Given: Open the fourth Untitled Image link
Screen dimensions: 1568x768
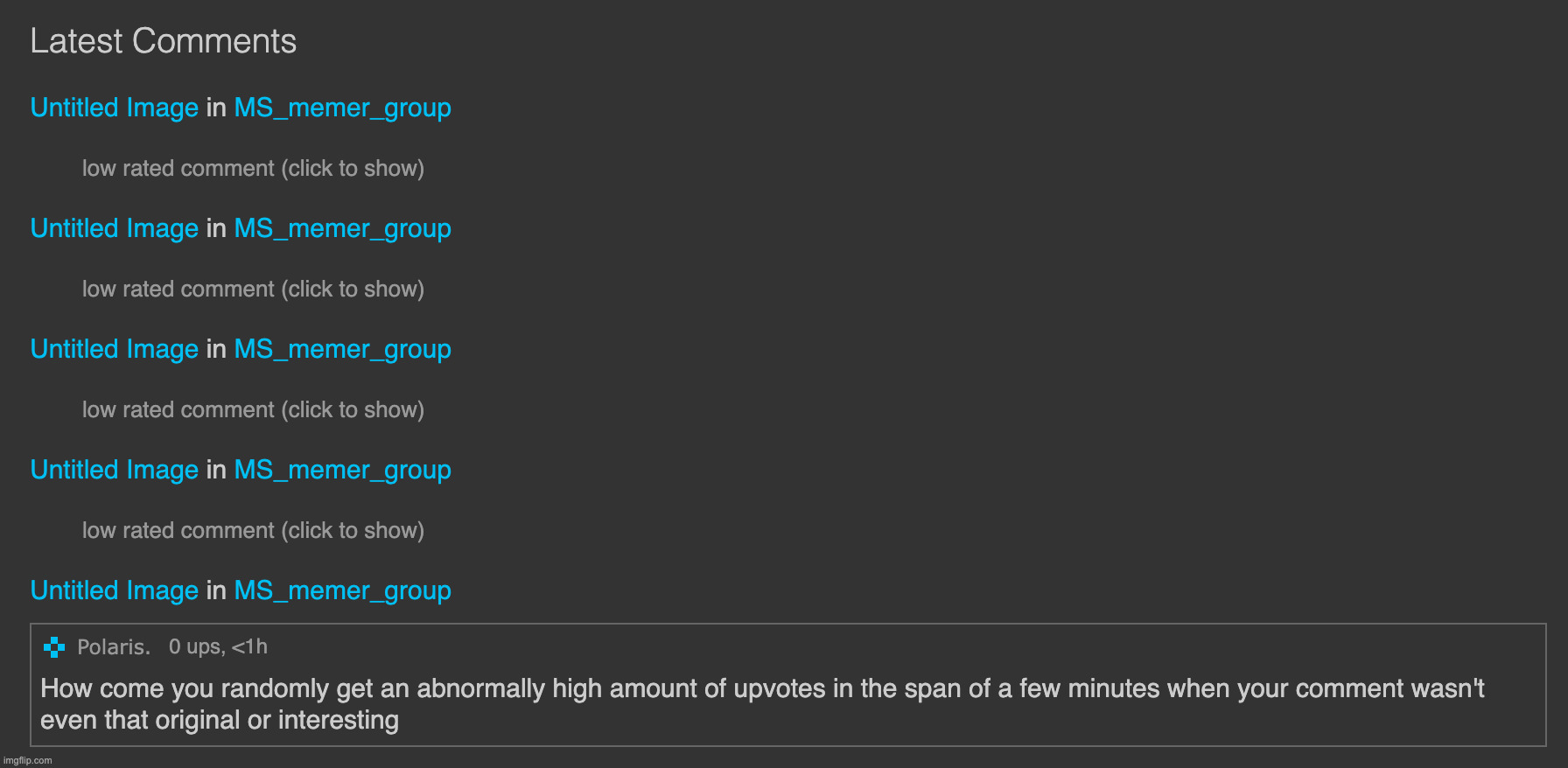Looking at the screenshot, I should 115,470.
